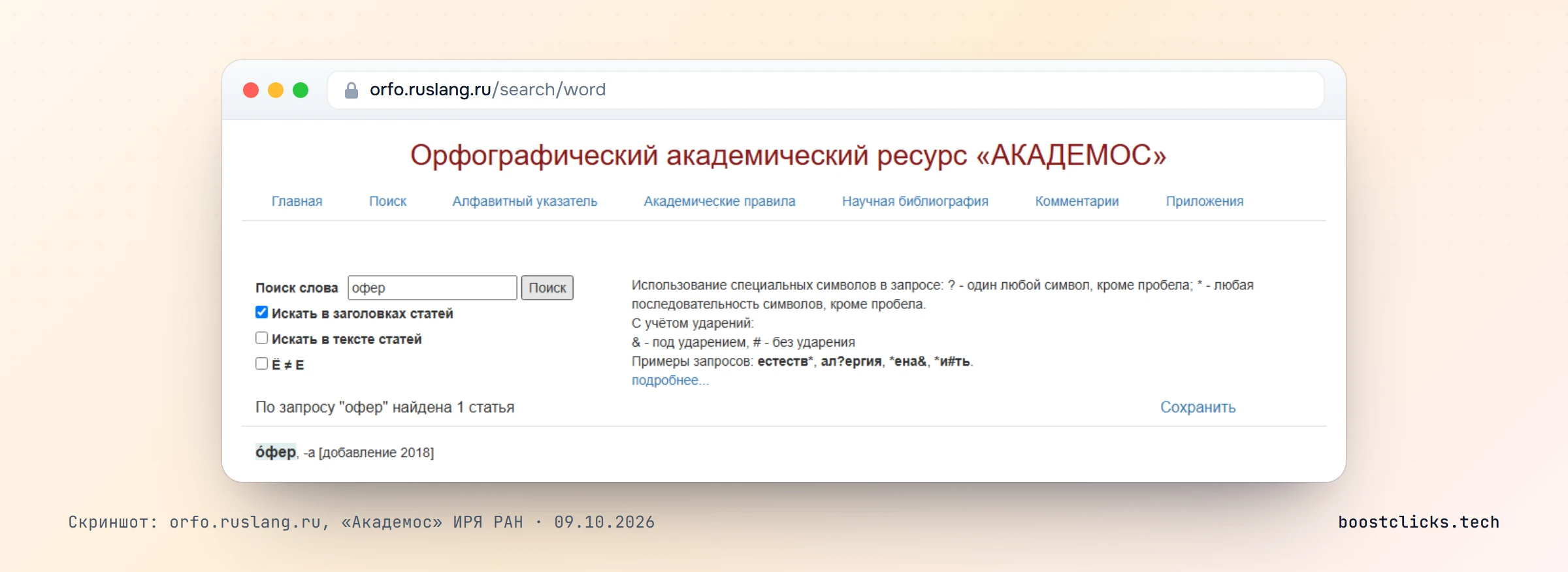1568x572 pixels.
Task: Click the lock icon in the address bar
Action: pos(351,90)
